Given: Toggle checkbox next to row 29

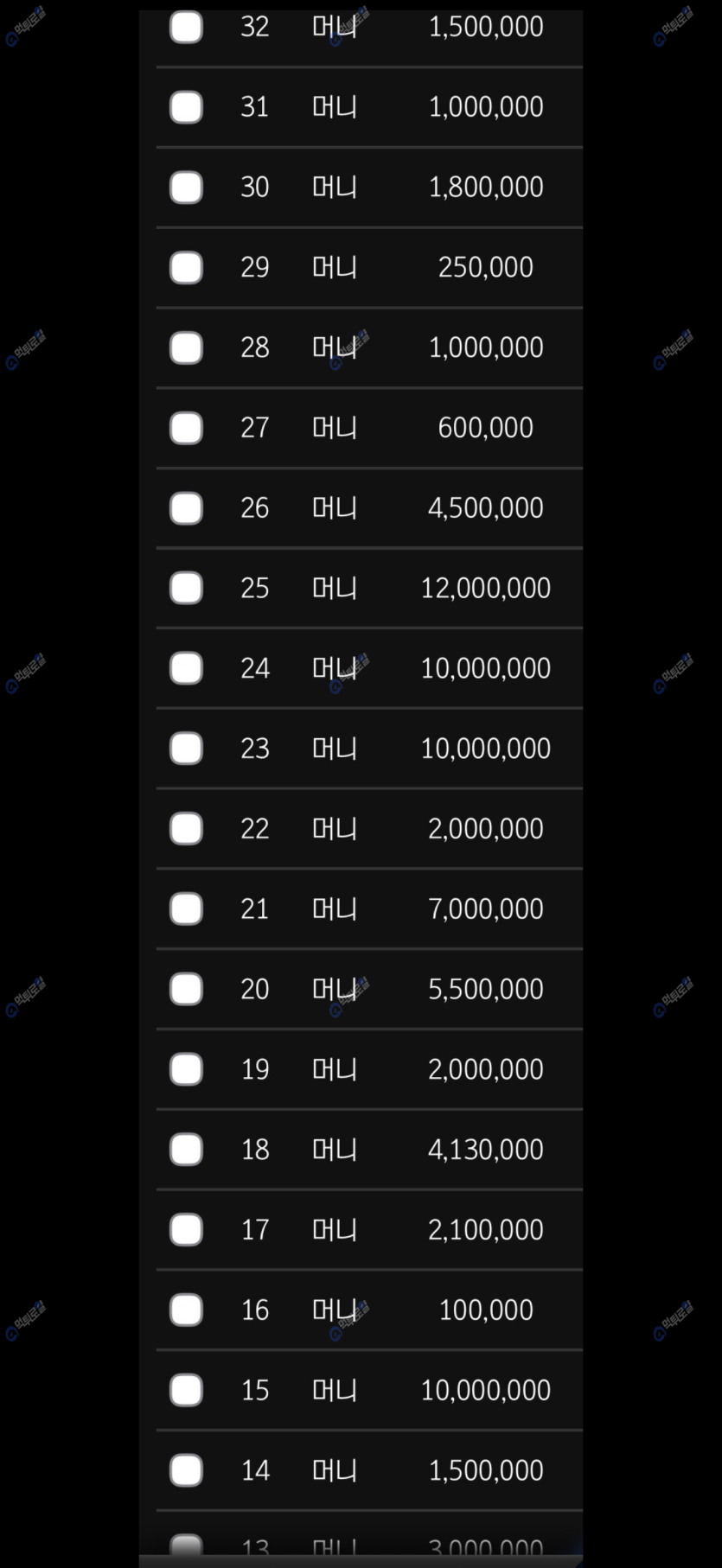Looking at the screenshot, I should (186, 268).
